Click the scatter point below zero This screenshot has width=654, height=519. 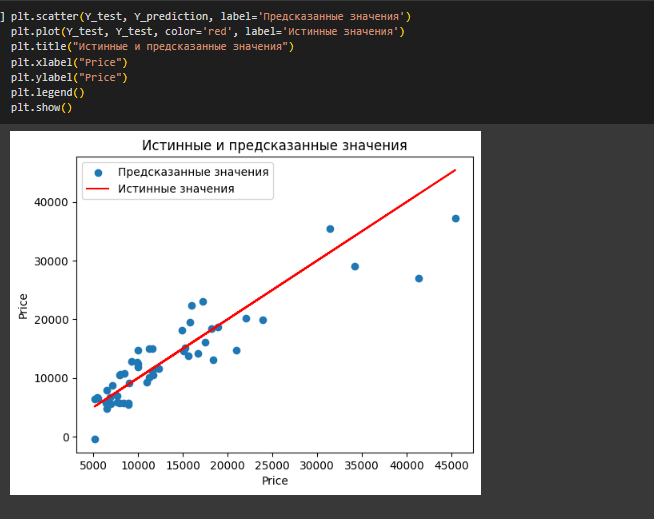pyautogui.click(x=95, y=439)
